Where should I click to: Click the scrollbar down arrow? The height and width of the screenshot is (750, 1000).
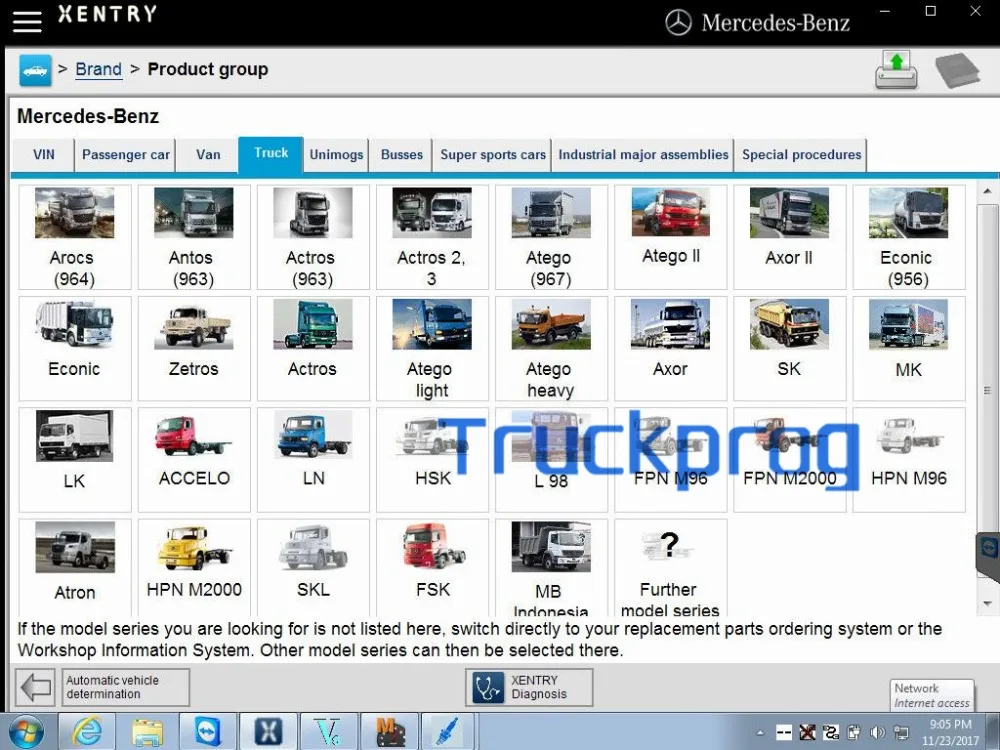point(987,603)
